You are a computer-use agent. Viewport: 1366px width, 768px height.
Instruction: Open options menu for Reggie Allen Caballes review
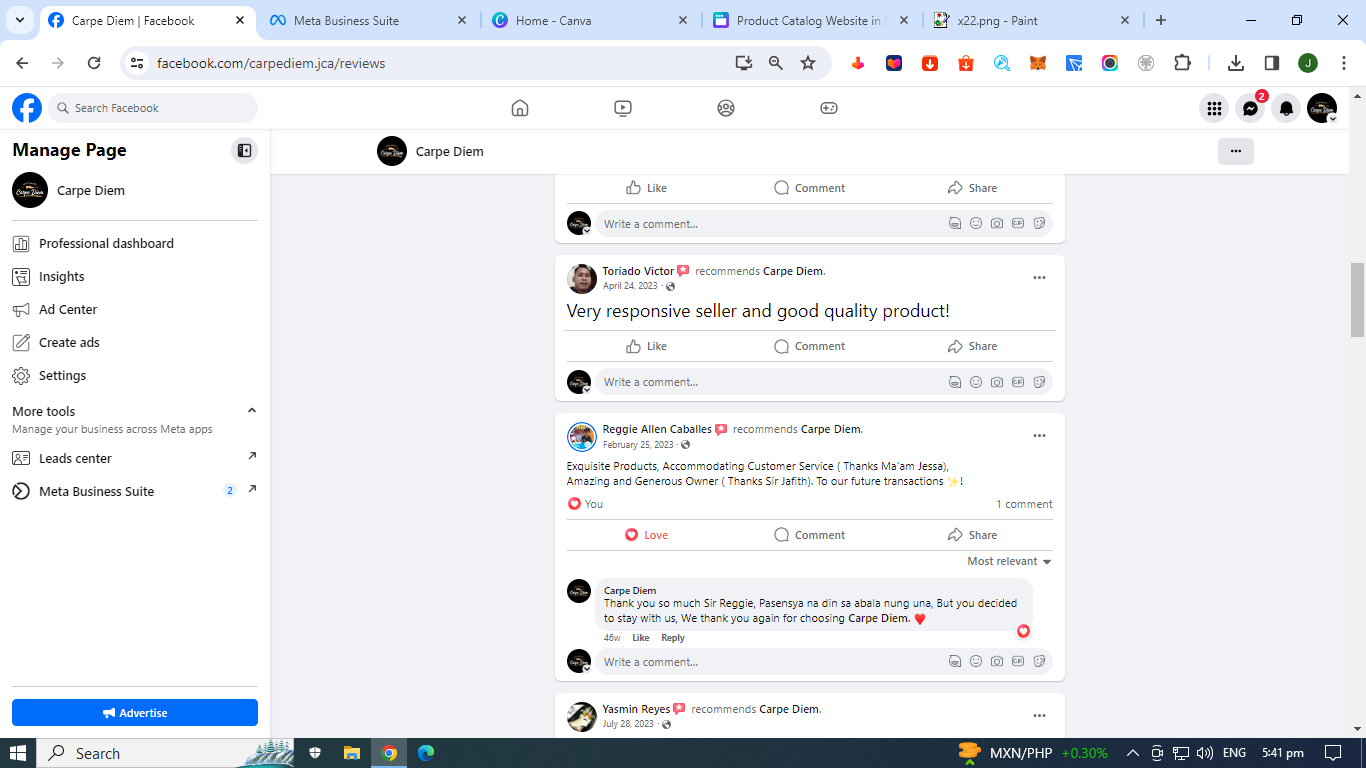[1039, 436]
